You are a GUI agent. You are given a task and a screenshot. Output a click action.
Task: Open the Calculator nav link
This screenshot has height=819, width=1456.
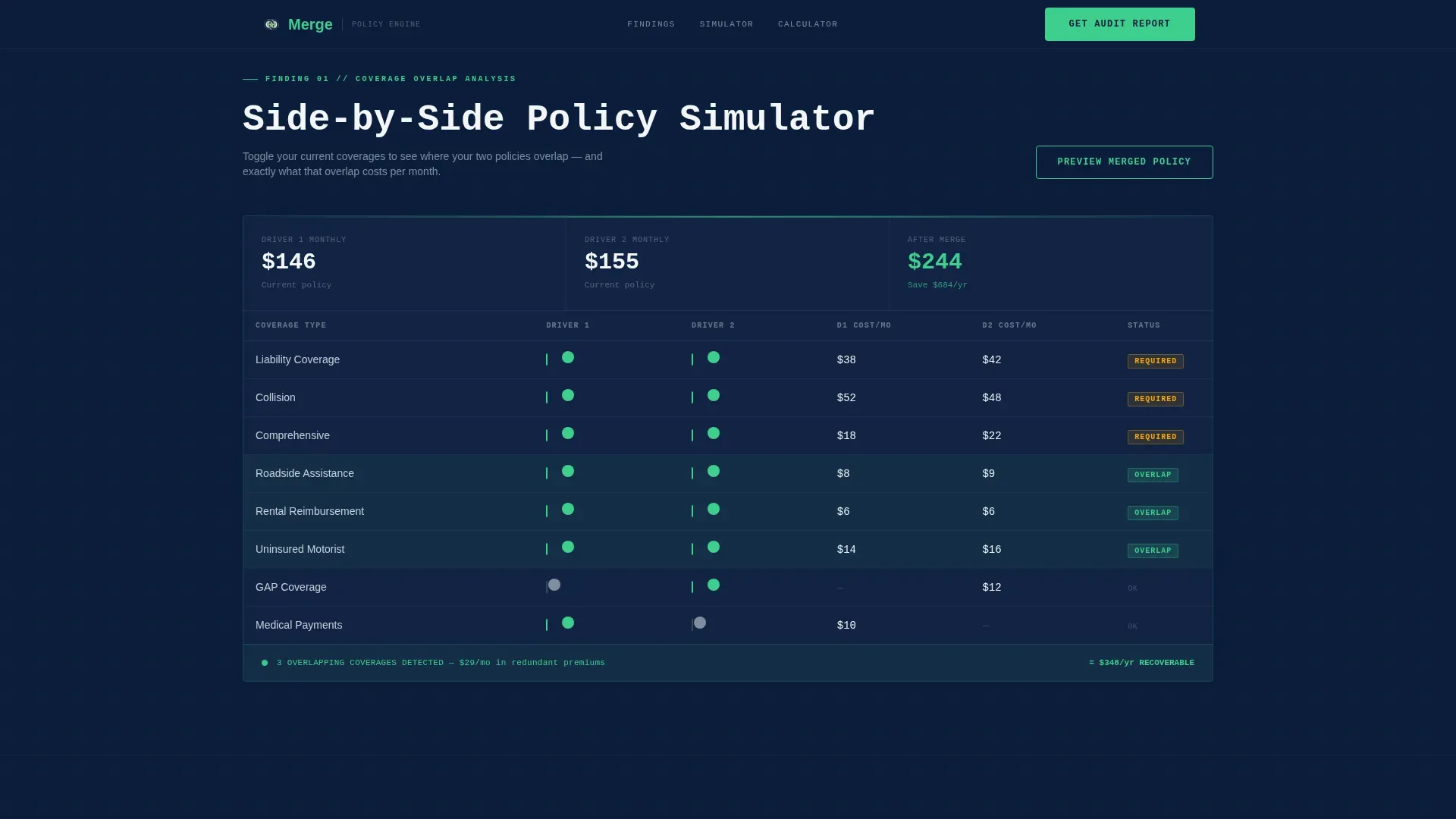point(808,24)
